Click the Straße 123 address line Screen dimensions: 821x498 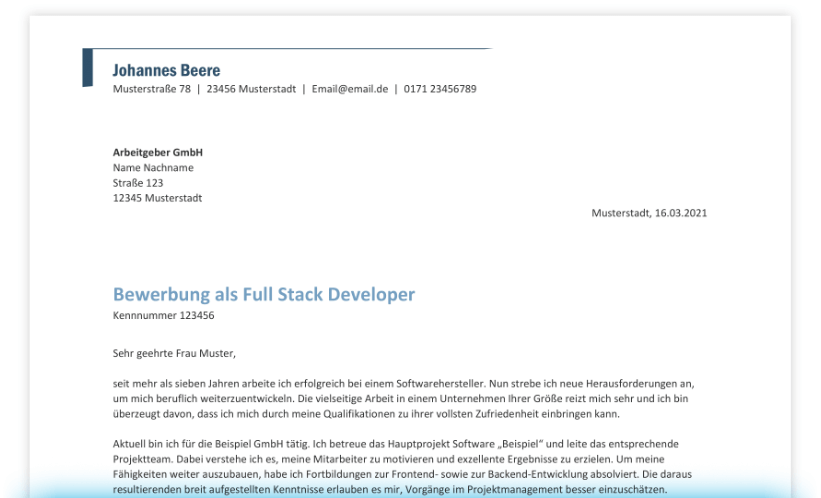point(138,183)
